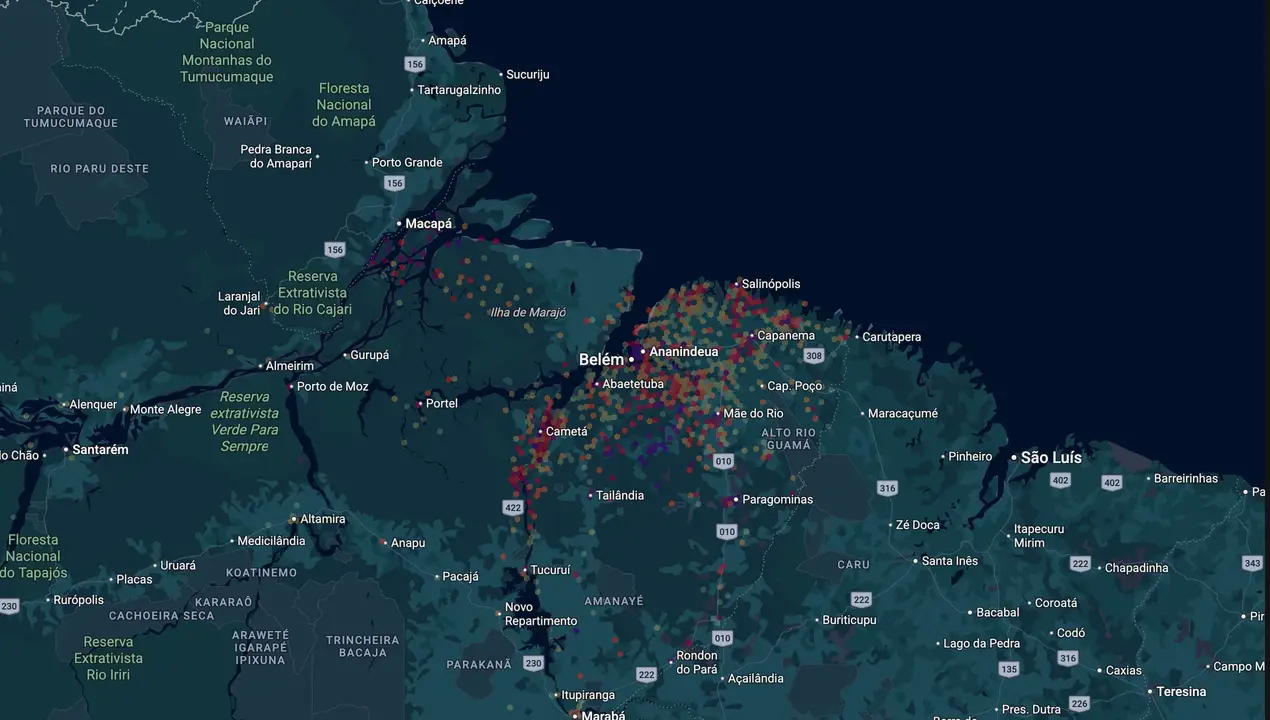This screenshot has width=1270, height=720.
Task: Click the São Luís city label
Action: (x=1051, y=457)
